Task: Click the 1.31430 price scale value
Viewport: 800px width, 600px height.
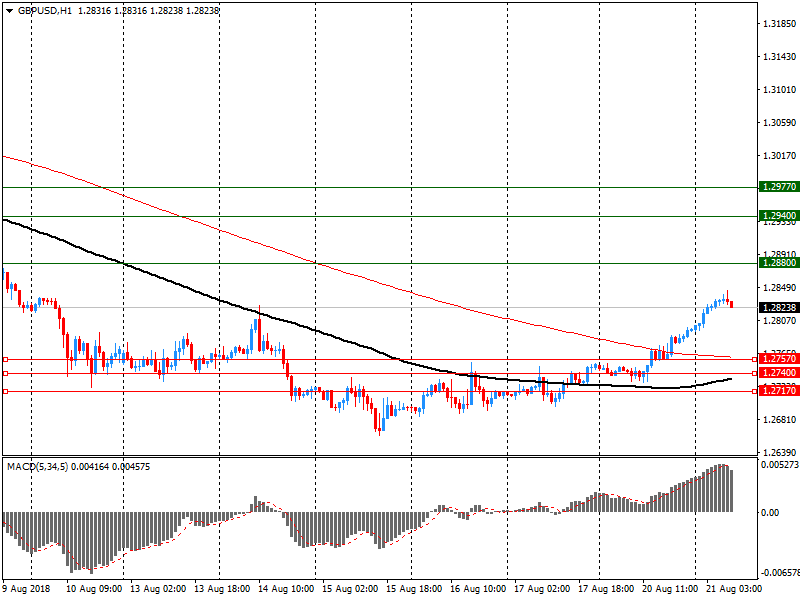Action: [x=779, y=57]
